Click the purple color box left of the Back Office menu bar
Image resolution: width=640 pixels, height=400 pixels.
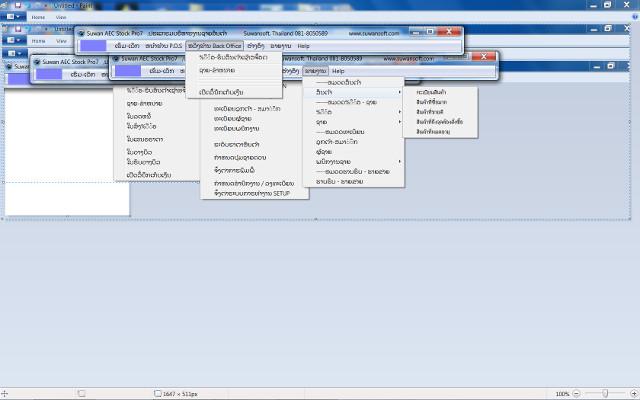point(93,46)
